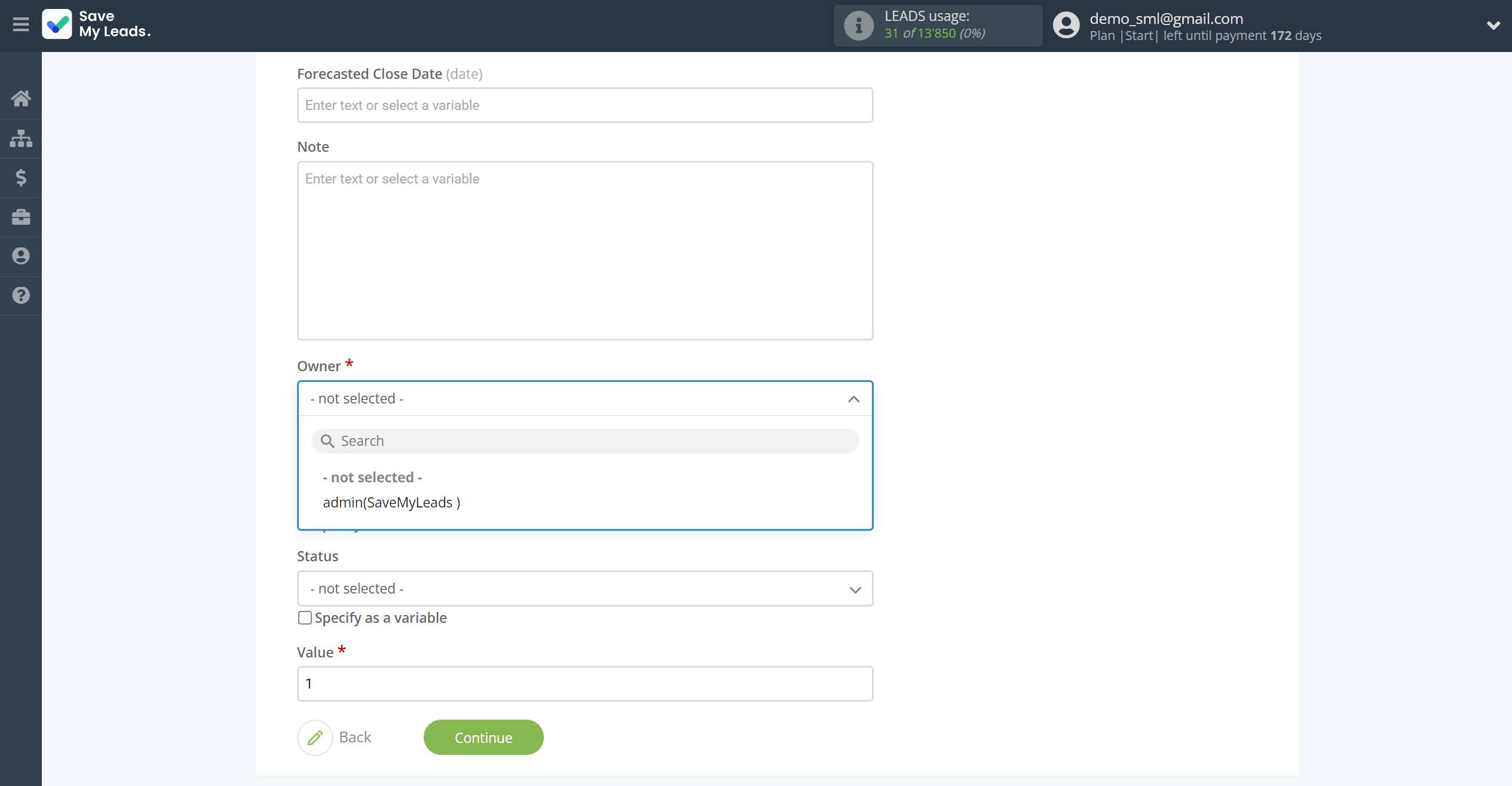Click the demo_sml@gmail.com account text
This screenshot has width=1512, height=786.
1166,19
